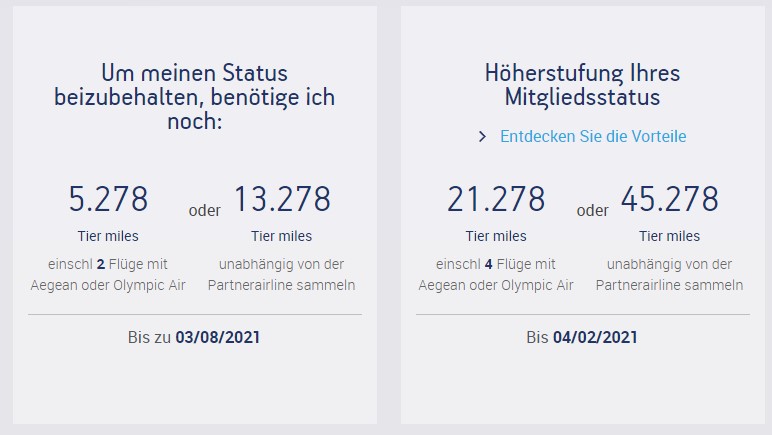The width and height of the screenshot is (772, 435).
Task: Click the "einschl 4 Flüge" description text
Action: [496, 274]
